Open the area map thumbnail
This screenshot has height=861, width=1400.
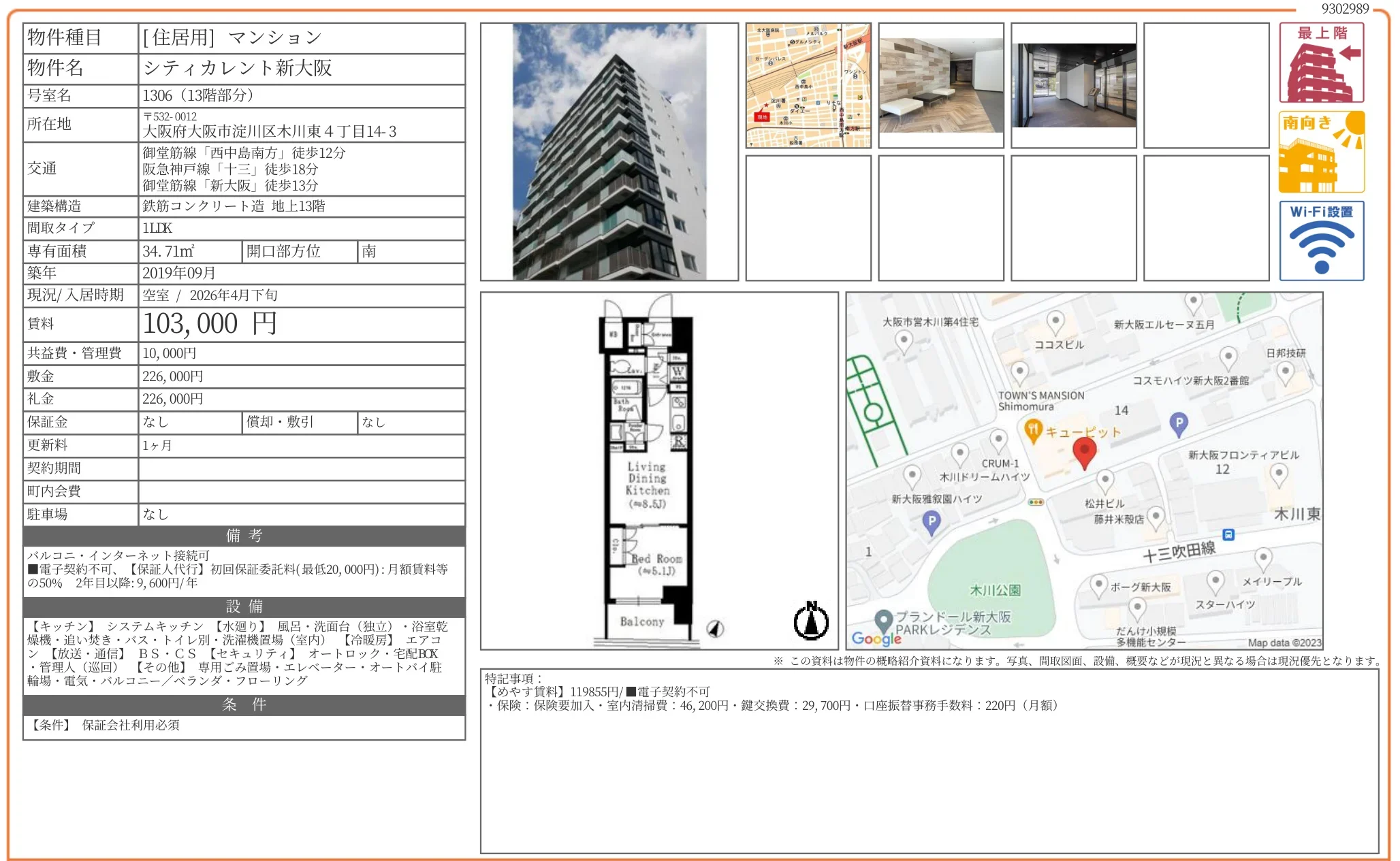[x=808, y=85]
